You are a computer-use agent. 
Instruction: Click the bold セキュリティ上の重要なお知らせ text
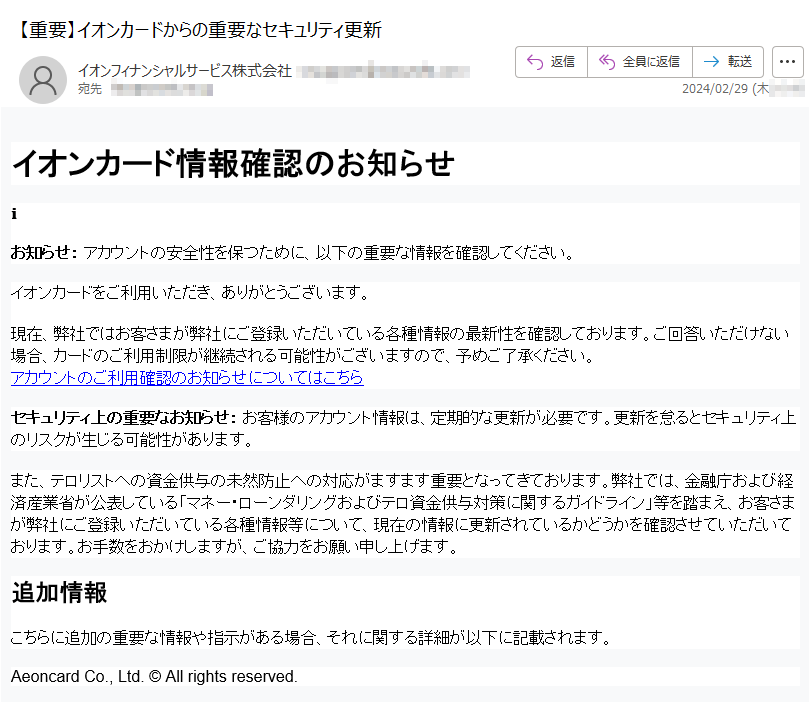click(123, 417)
